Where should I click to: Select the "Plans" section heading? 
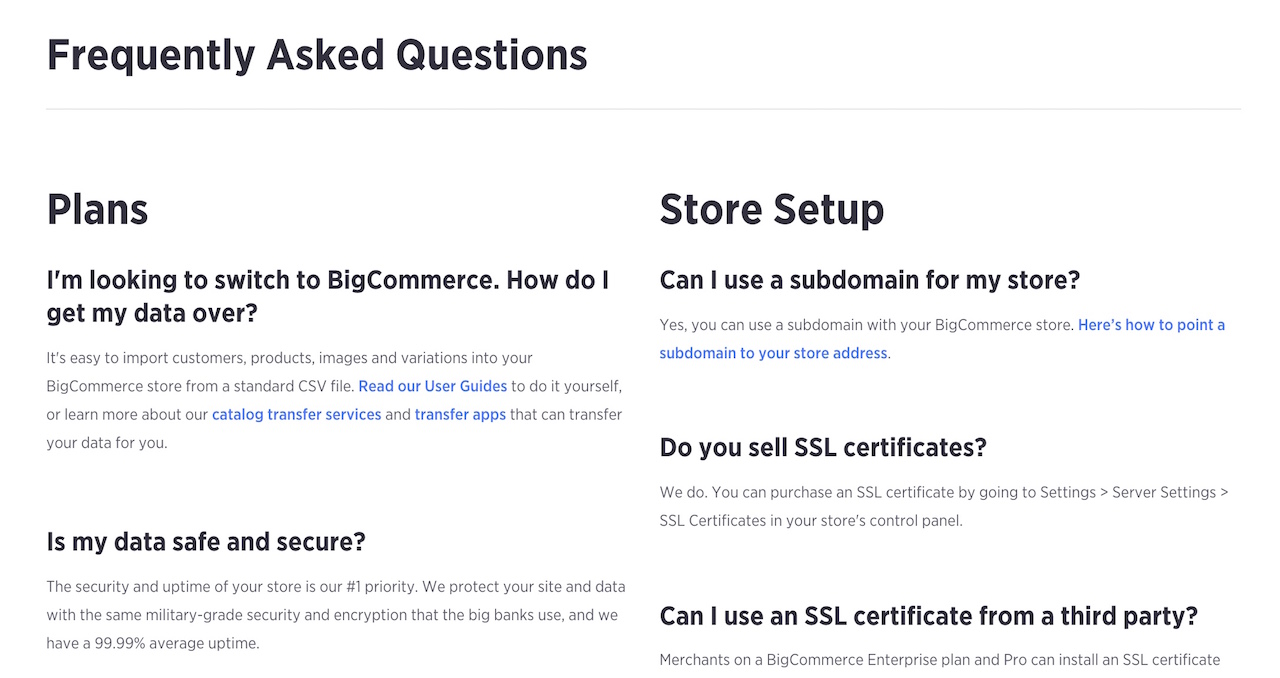97,210
